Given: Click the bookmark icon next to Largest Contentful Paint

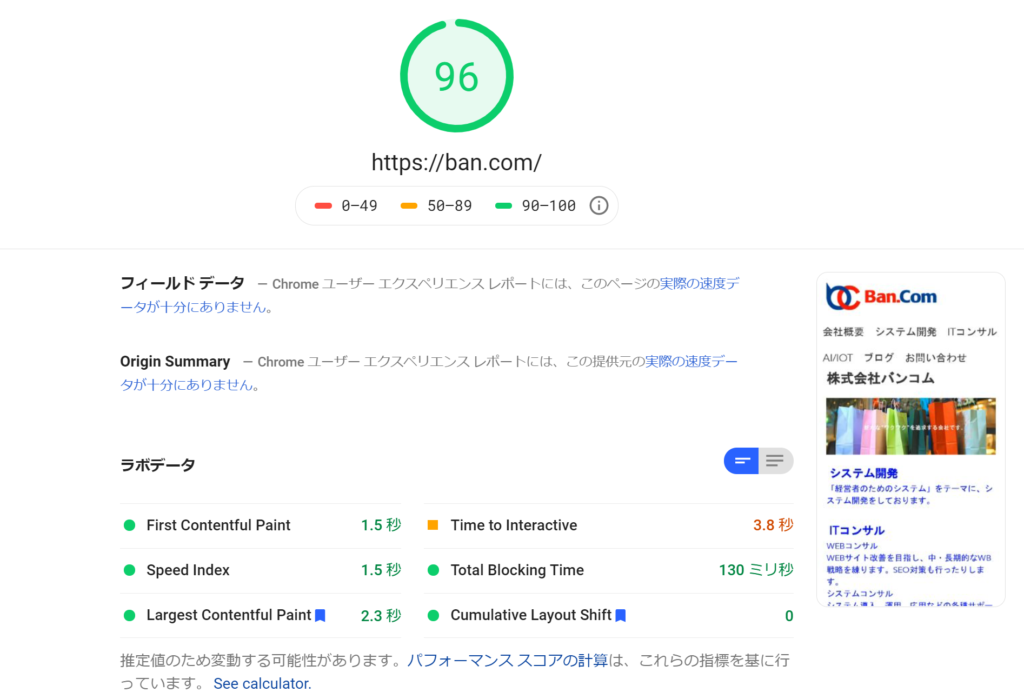Looking at the screenshot, I should (320, 616).
